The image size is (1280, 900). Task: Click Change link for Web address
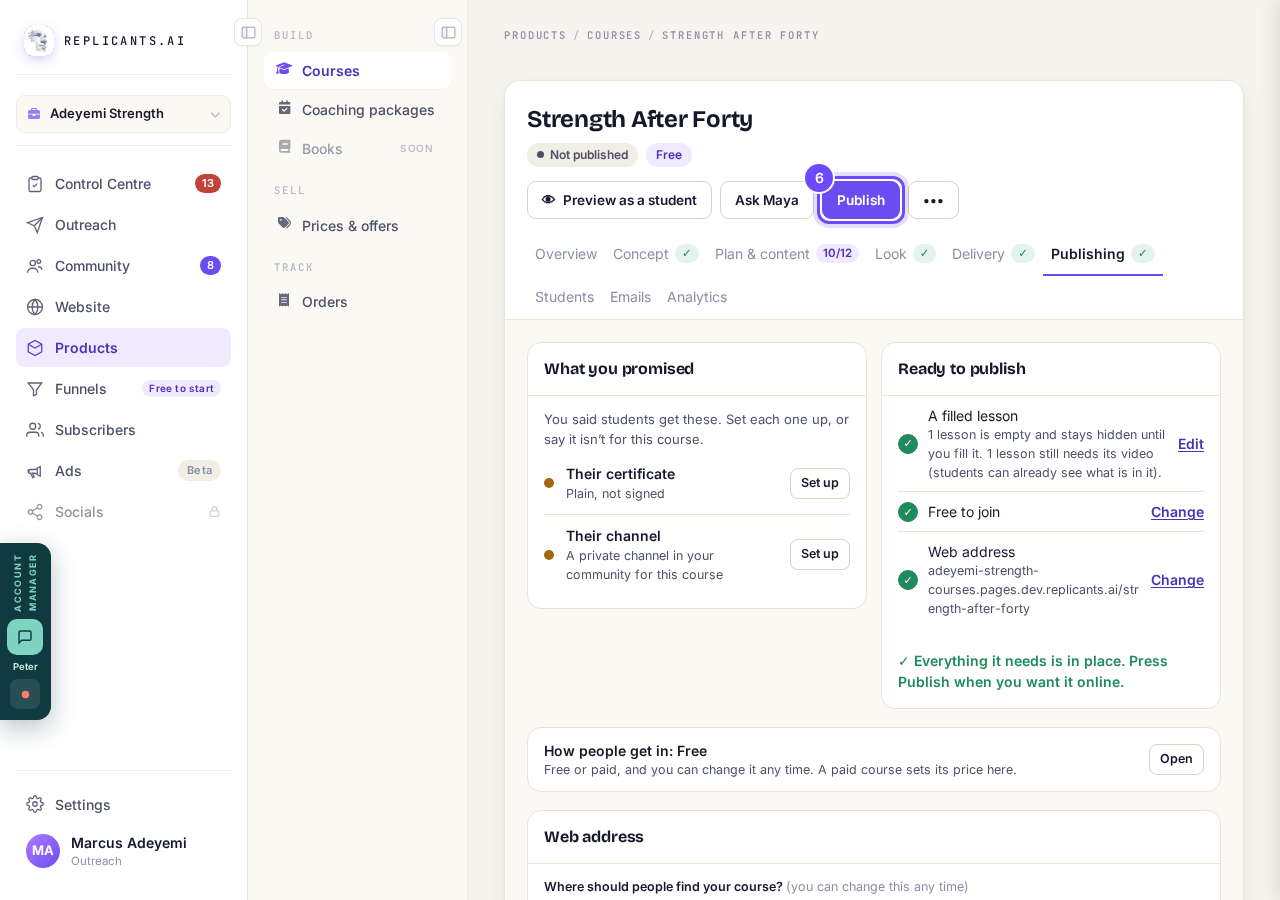coord(1177,580)
